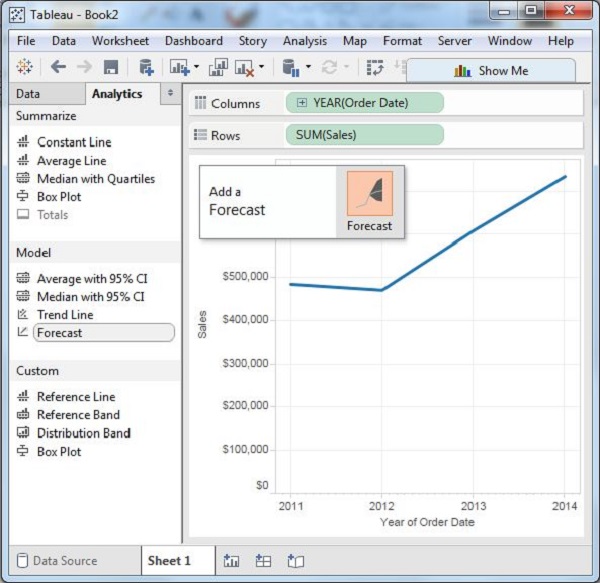The image size is (600, 583).
Task: Open the Show Me panel
Action: tap(490, 71)
